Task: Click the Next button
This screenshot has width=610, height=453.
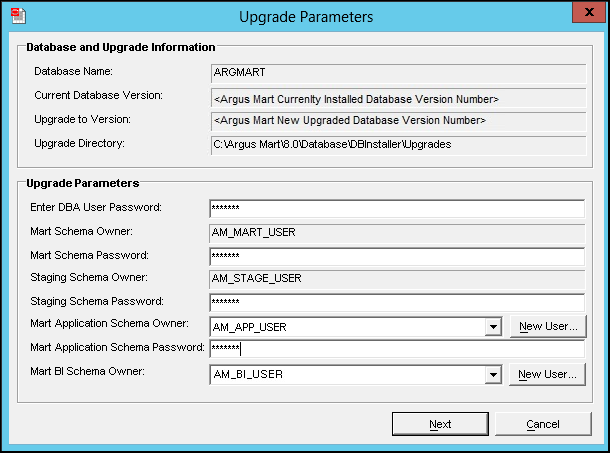Action: [x=440, y=424]
